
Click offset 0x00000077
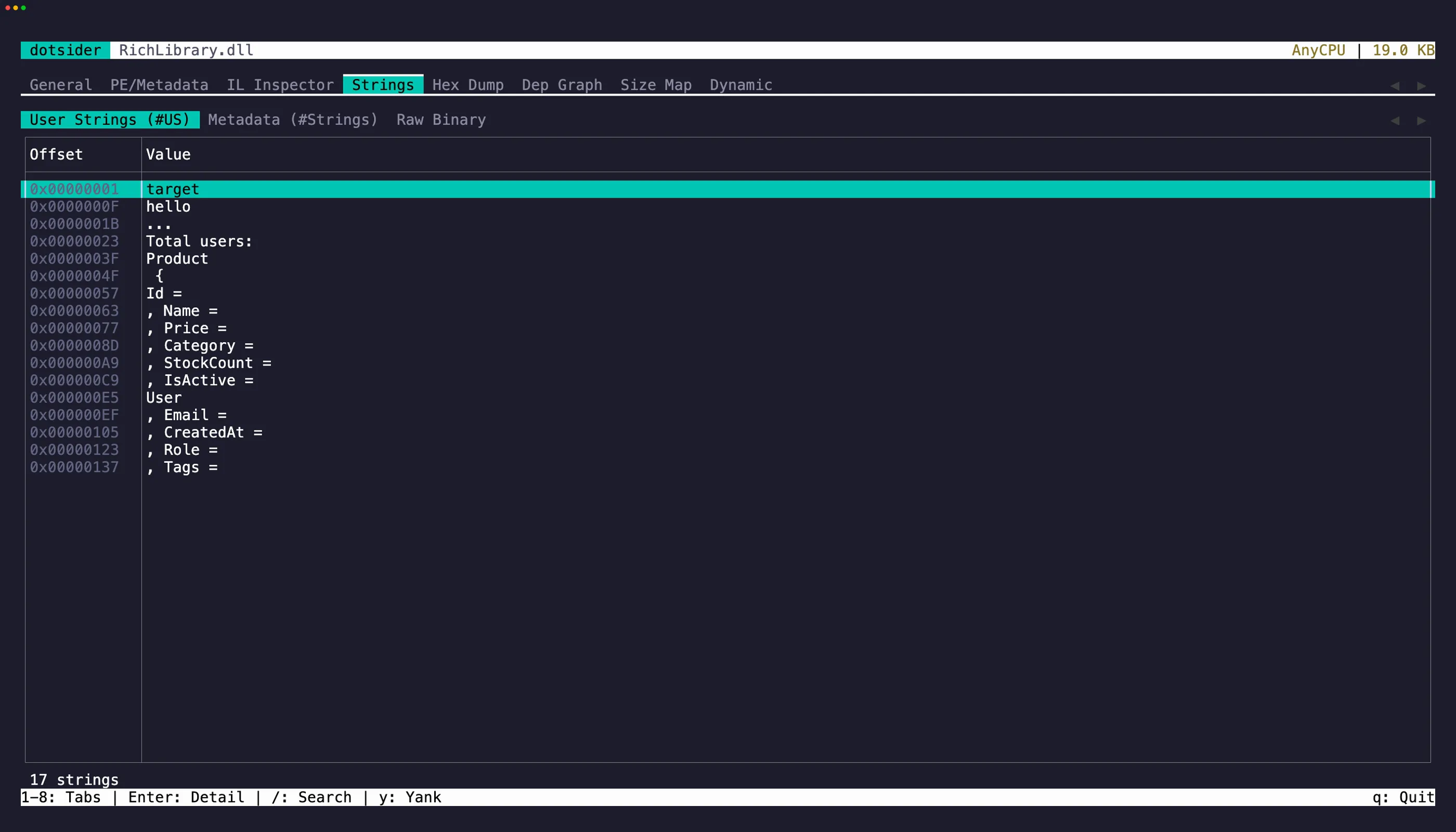pyautogui.click(x=74, y=328)
